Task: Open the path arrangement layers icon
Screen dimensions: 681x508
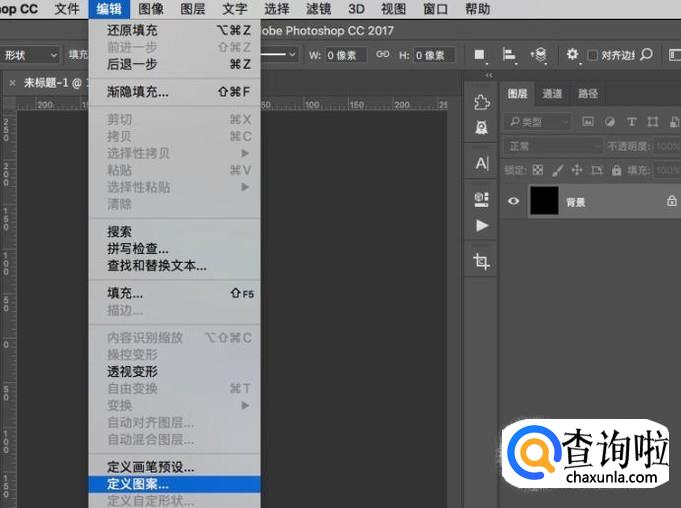Action: 539,55
